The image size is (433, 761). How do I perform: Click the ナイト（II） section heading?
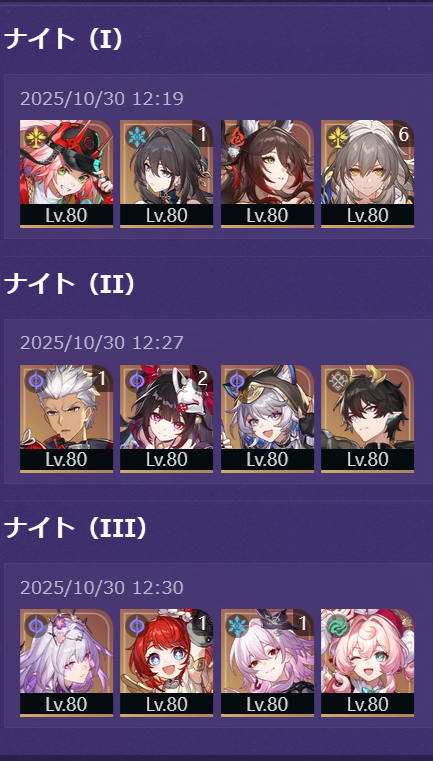(70, 283)
